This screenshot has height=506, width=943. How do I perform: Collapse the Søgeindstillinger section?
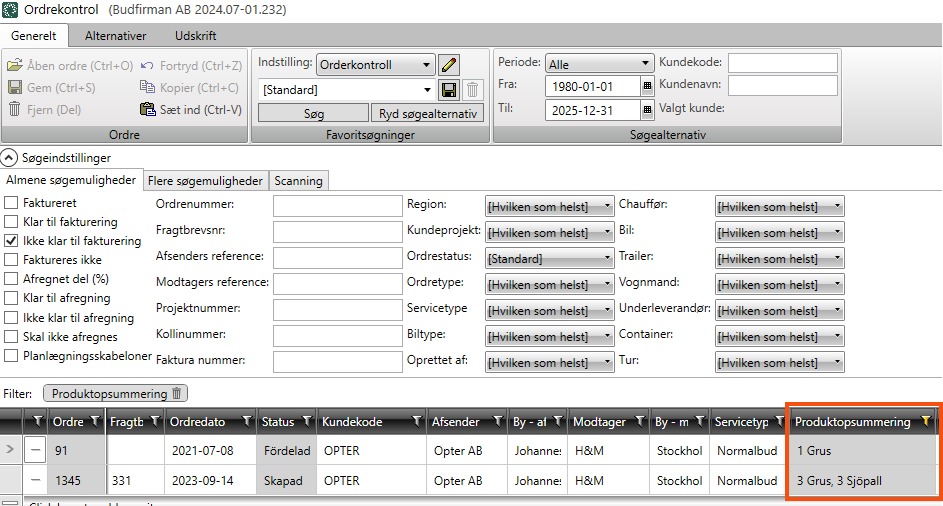(8, 157)
